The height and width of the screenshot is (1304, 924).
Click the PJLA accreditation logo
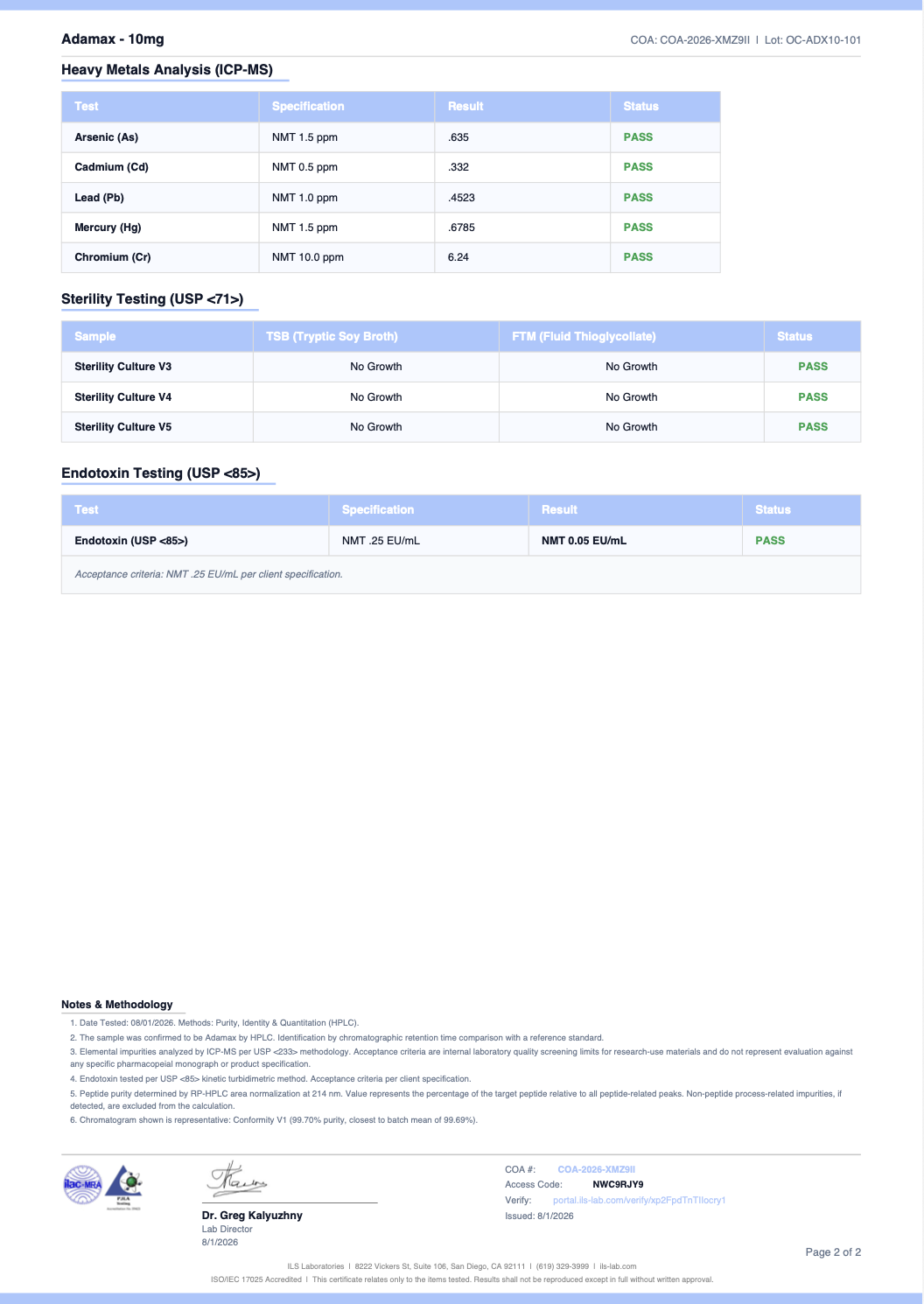[123, 1187]
